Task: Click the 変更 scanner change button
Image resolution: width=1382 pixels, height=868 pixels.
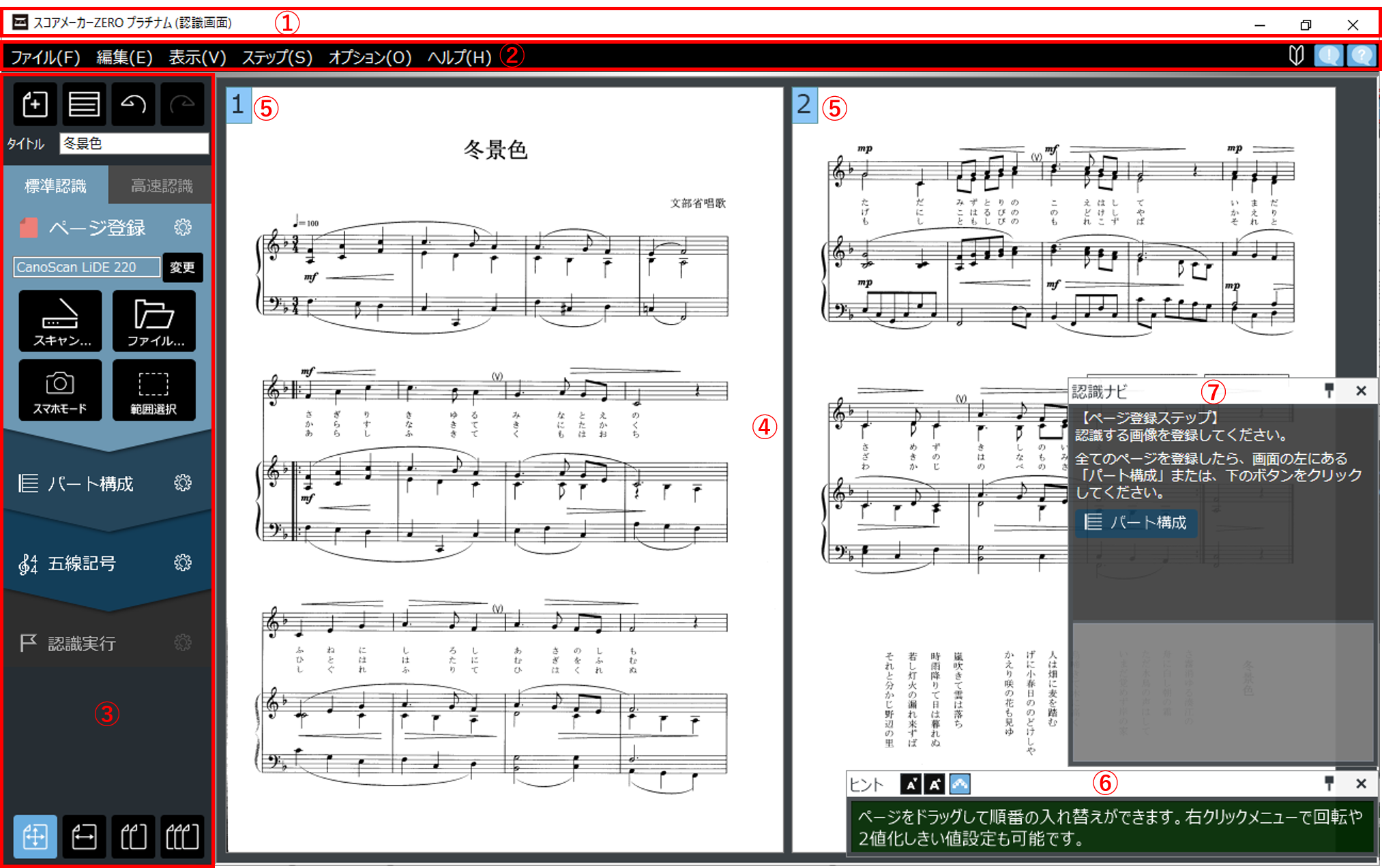Action: (x=182, y=267)
